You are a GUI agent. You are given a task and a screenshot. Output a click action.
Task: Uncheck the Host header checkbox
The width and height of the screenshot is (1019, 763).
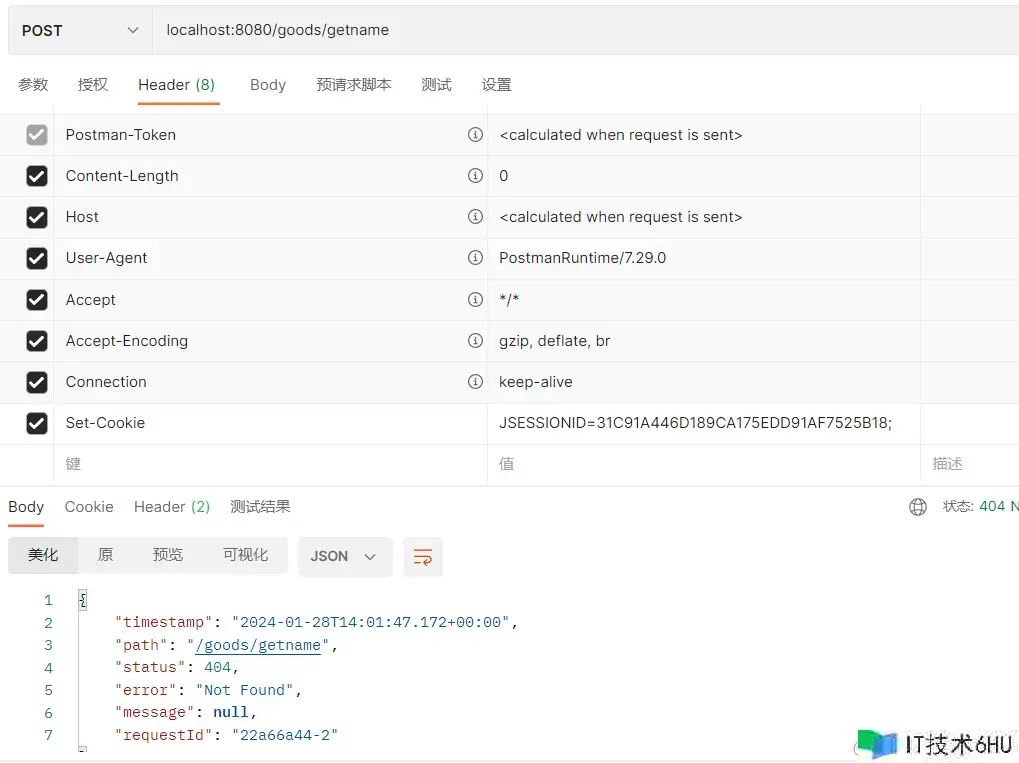click(37, 217)
